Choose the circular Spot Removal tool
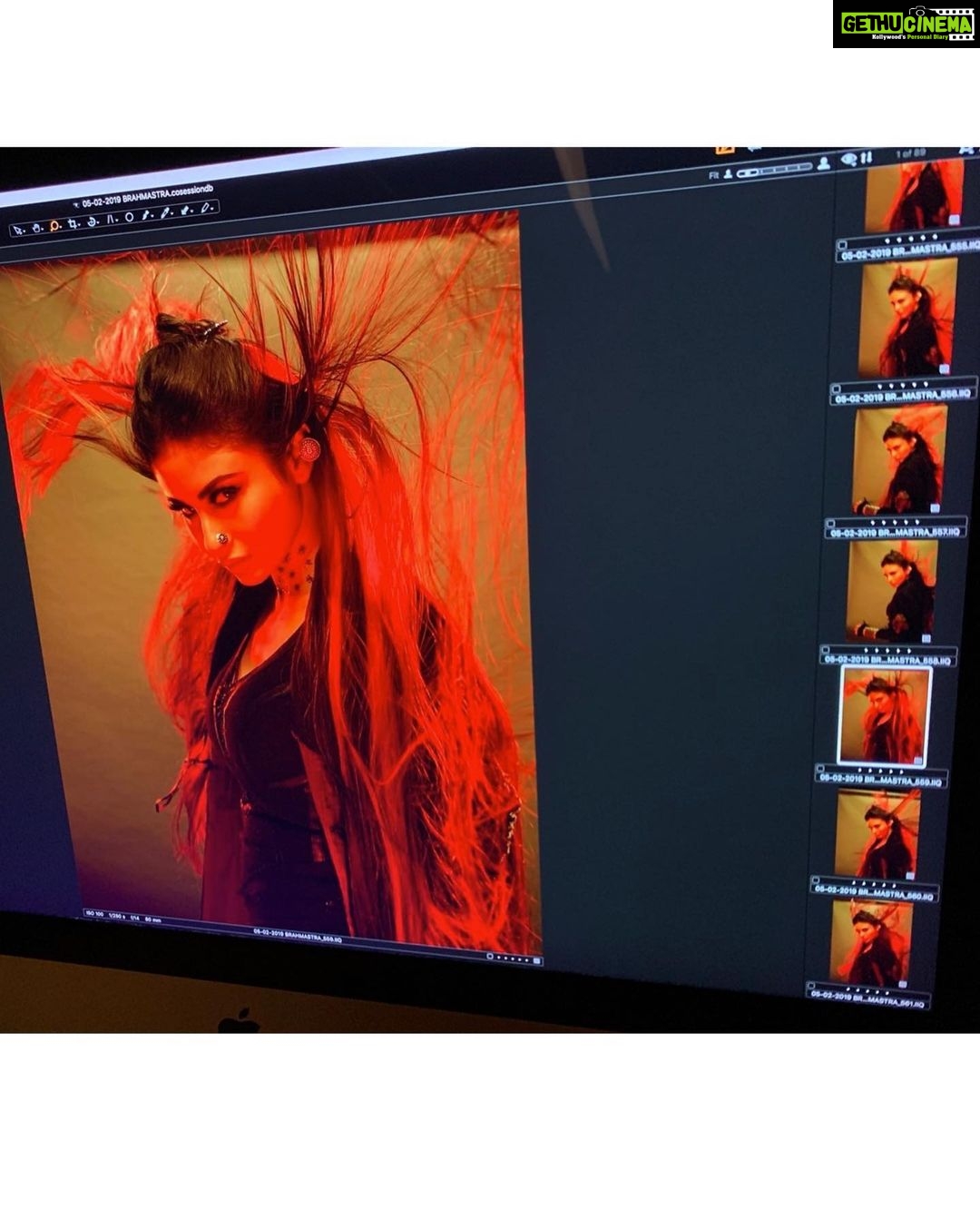 pos(130,217)
